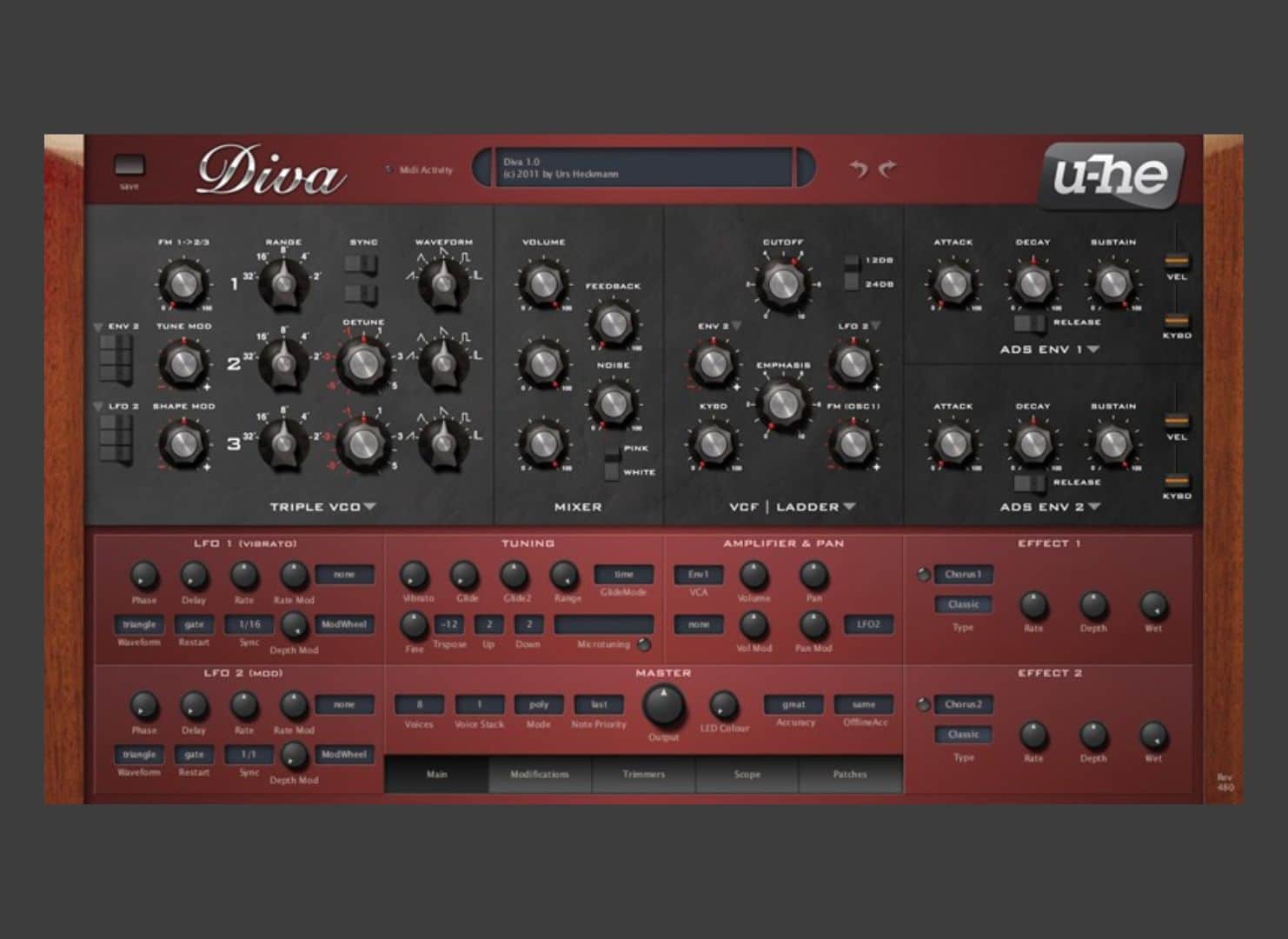1288x939 pixels.
Task: Open the ADS ENV 1 type dropdown
Action: (x=1093, y=350)
